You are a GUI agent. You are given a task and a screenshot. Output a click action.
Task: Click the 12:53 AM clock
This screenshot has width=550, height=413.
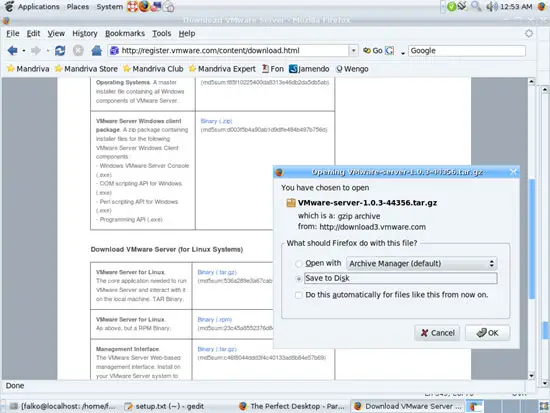[x=516, y=7]
